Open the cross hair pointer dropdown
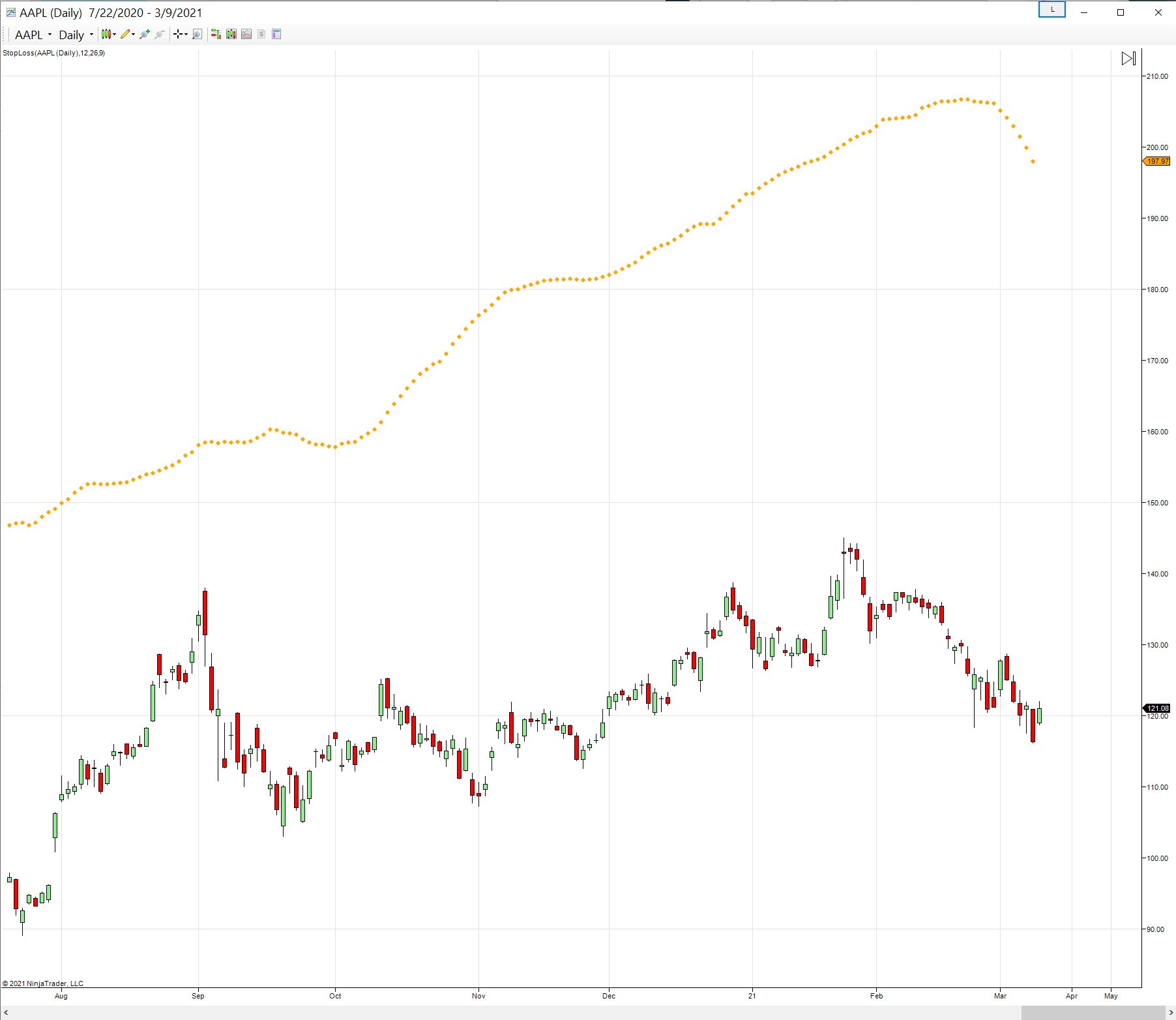Screen dimensions: 1176x1020 [x=181, y=34]
